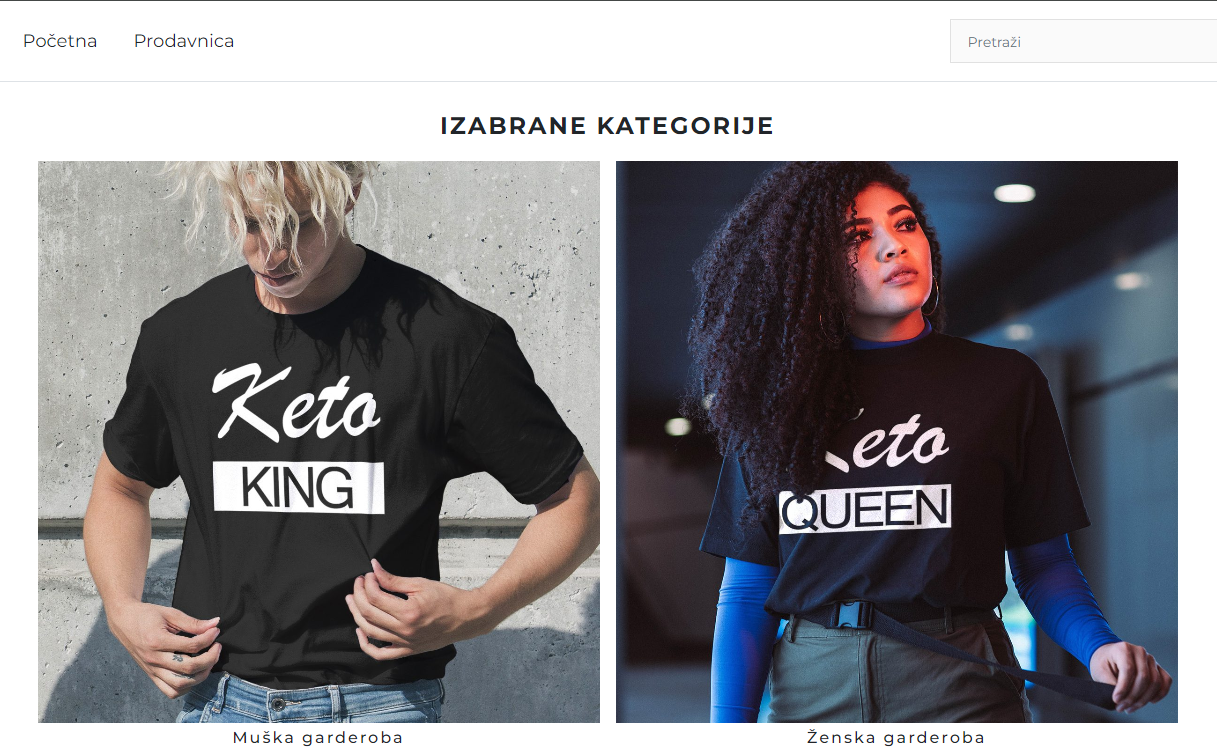Focus the Pretraži search field
Viewport: 1217px width, 753px height.
pyautogui.click(x=1083, y=42)
